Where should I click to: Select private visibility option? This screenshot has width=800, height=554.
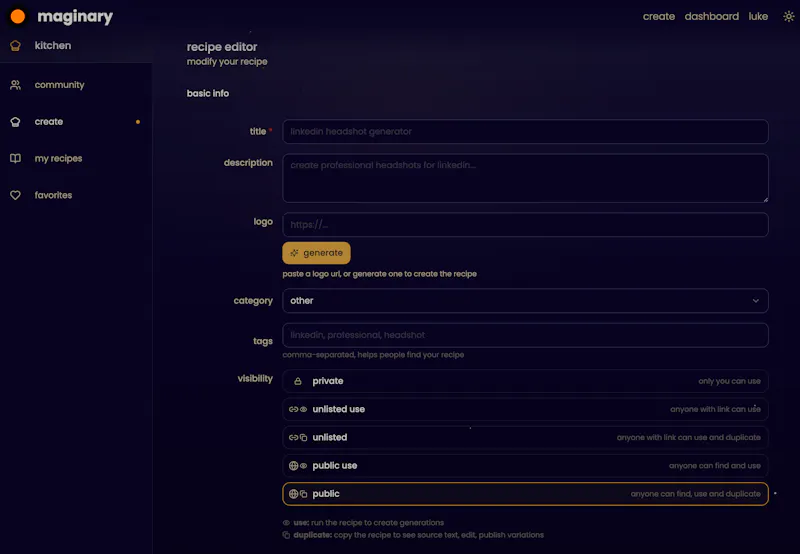[526, 381]
